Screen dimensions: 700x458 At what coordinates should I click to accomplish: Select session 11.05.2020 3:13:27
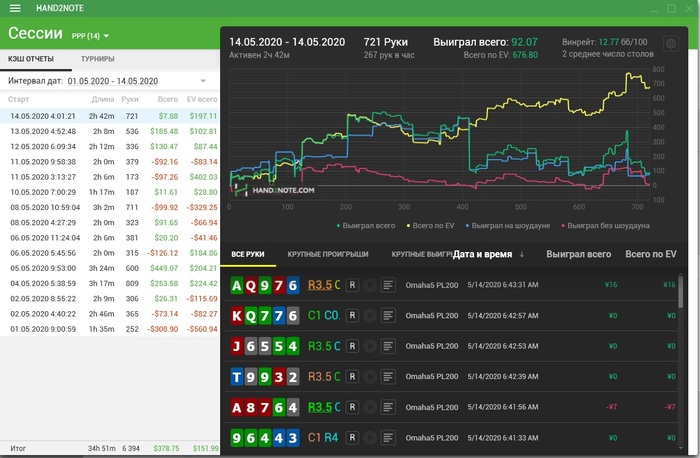(x=109, y=177)
